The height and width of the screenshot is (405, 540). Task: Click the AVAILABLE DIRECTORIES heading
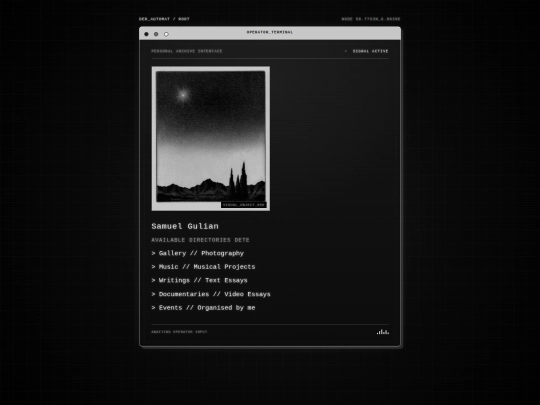coord(200,240)
